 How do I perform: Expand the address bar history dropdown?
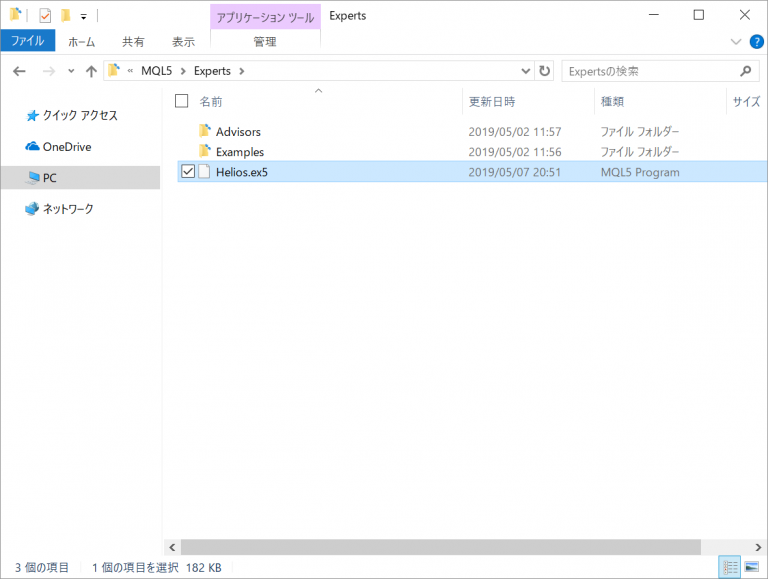[526, 71]
